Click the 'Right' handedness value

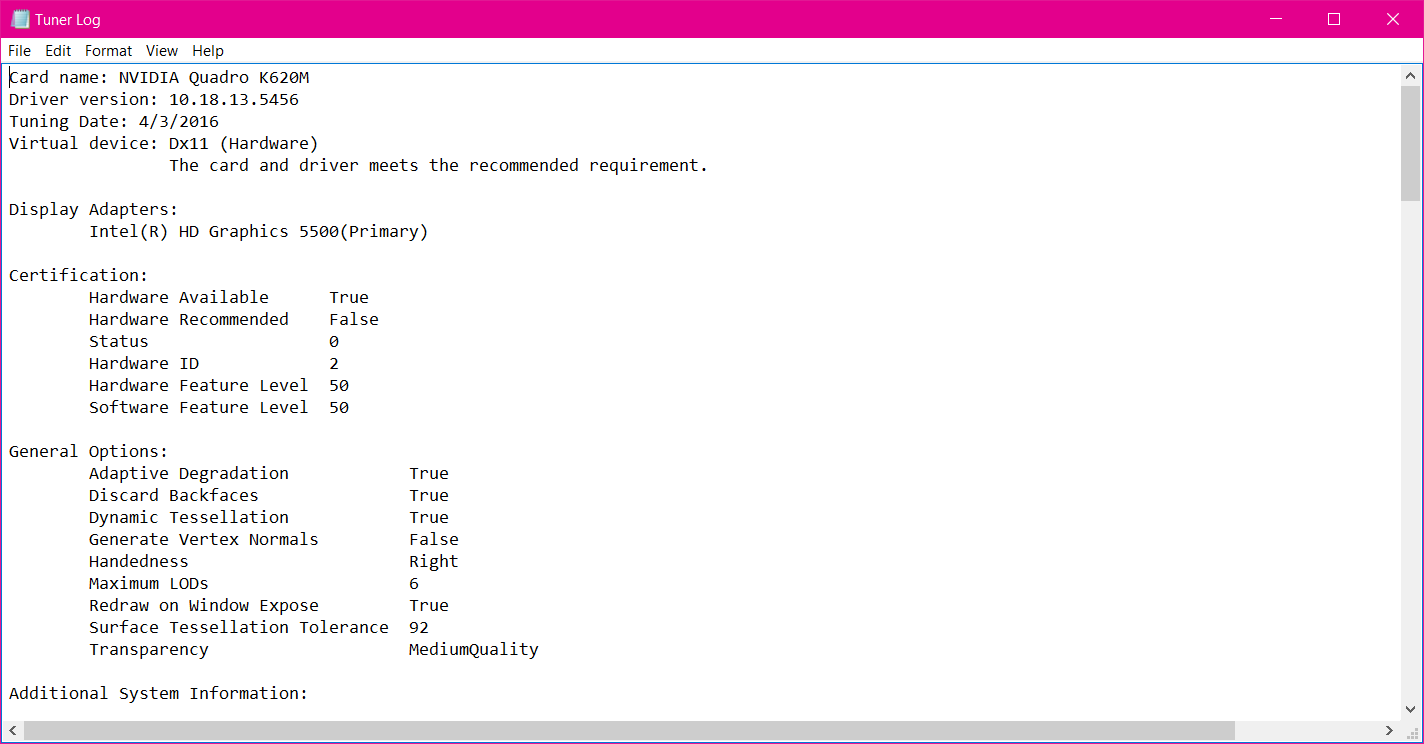click(x=434, y=561)
